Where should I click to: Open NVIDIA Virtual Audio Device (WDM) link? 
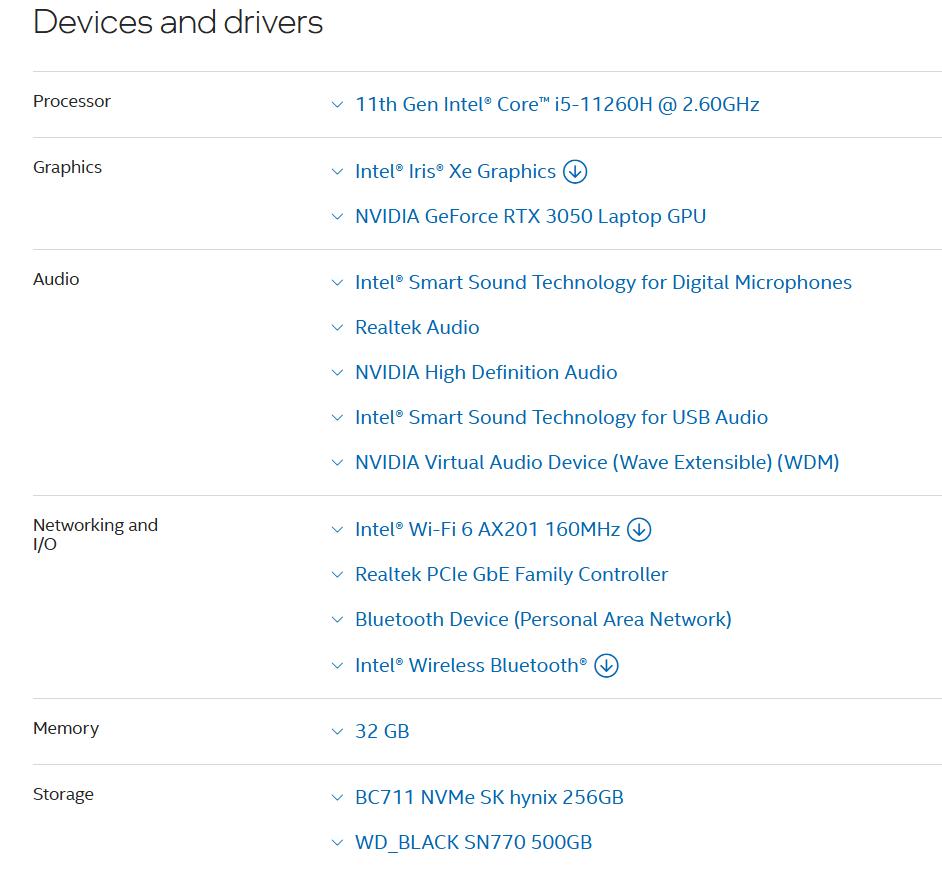click(597, 463)
